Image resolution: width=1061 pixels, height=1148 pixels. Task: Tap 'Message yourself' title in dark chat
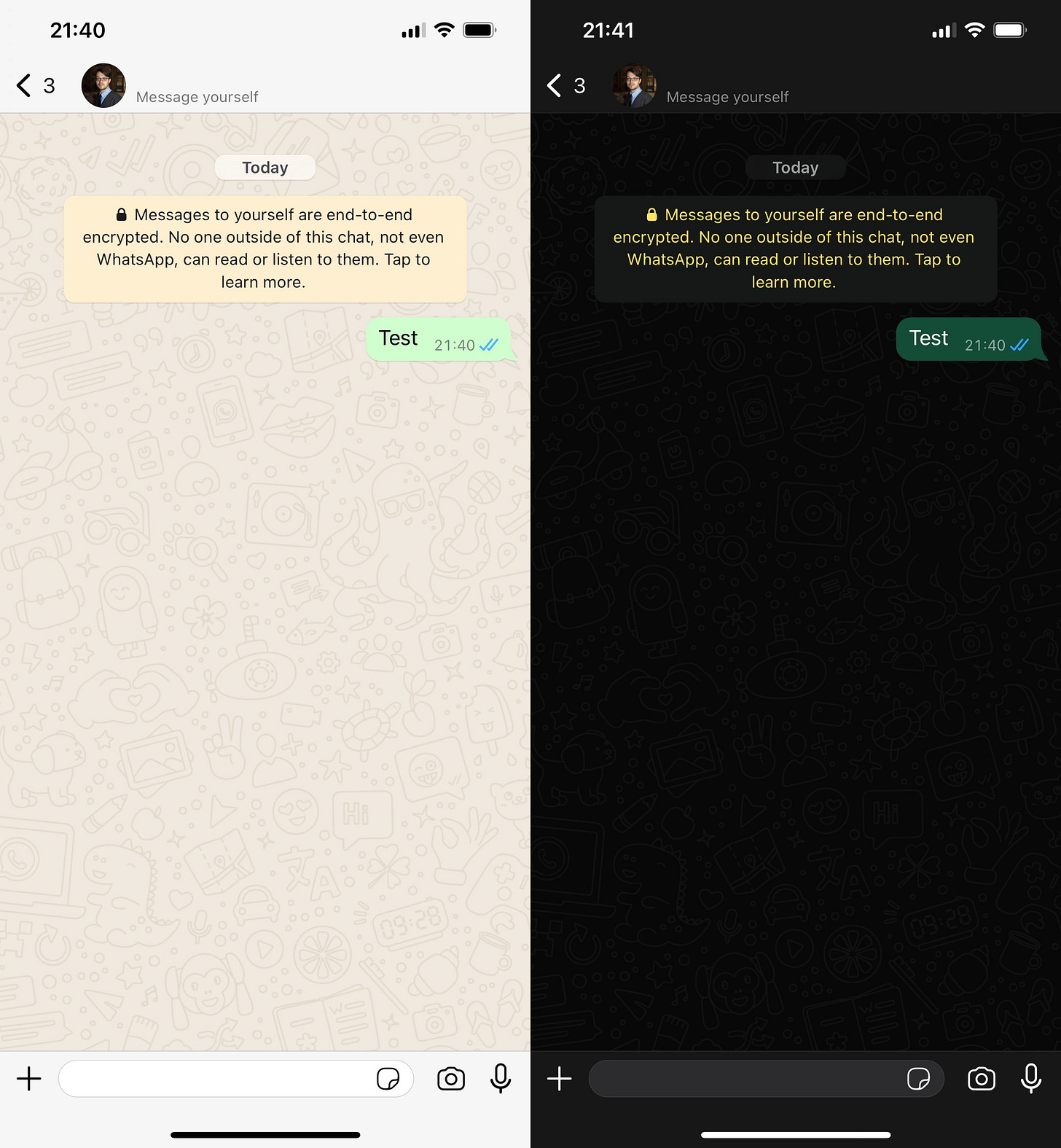727,97
